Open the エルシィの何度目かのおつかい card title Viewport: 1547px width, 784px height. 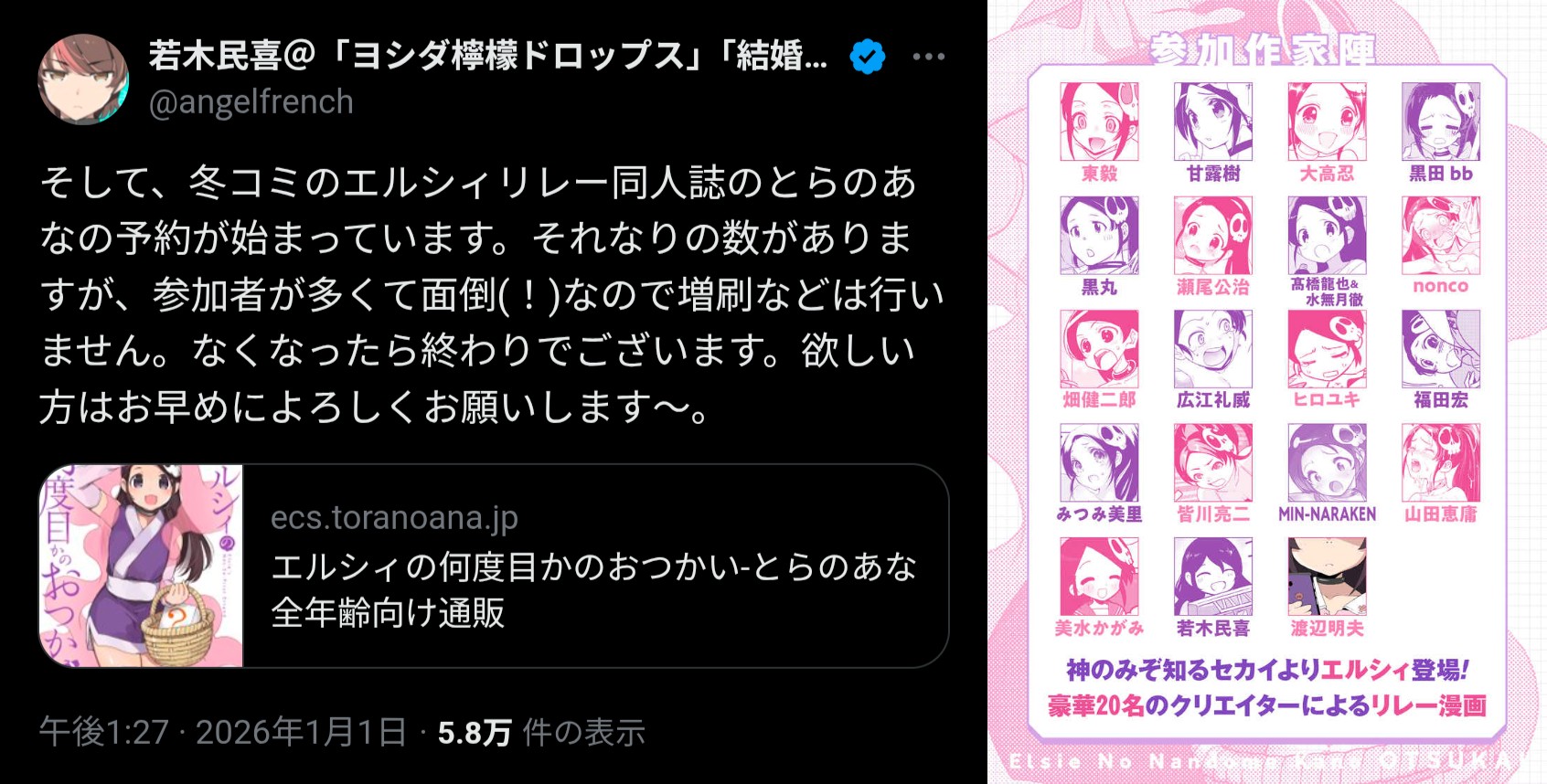pos(593,589)
